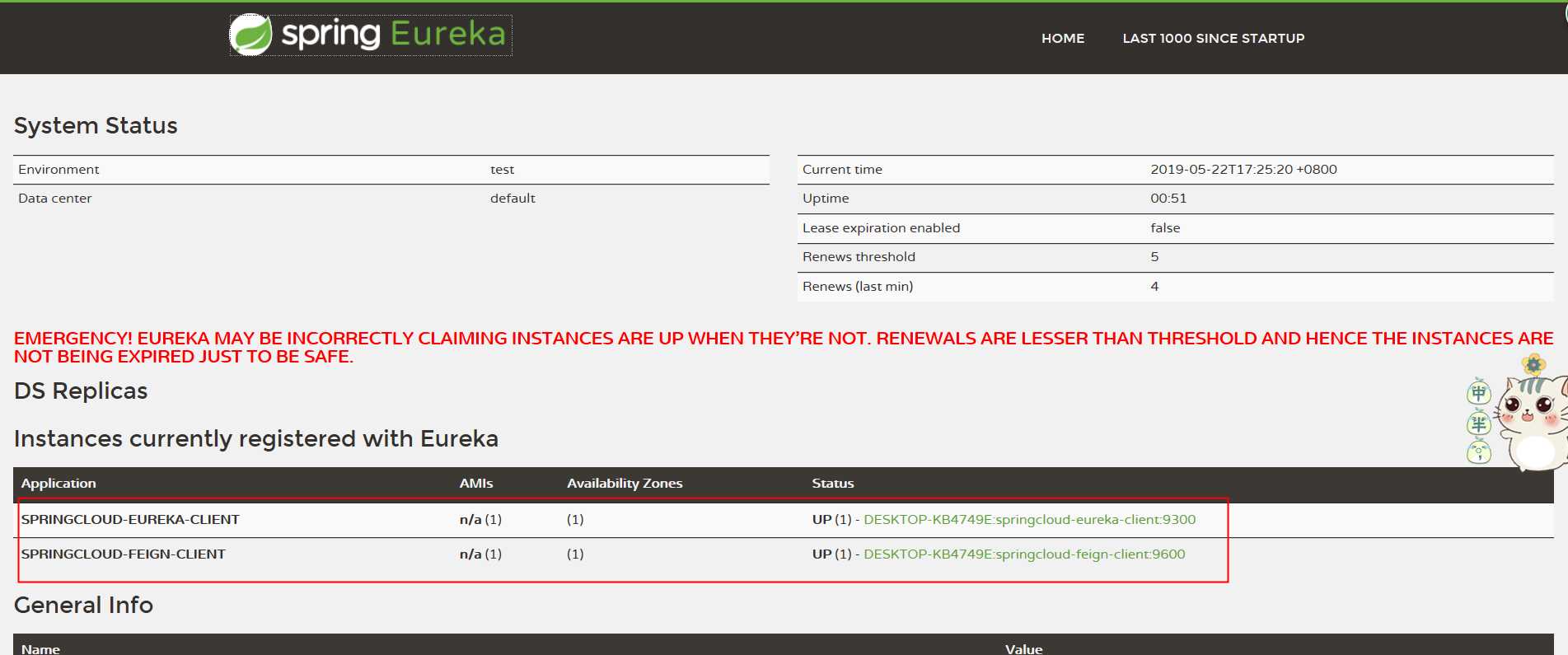Click the System Status heading
This screenshot has width=1568, height=655.
coord(96,125)
